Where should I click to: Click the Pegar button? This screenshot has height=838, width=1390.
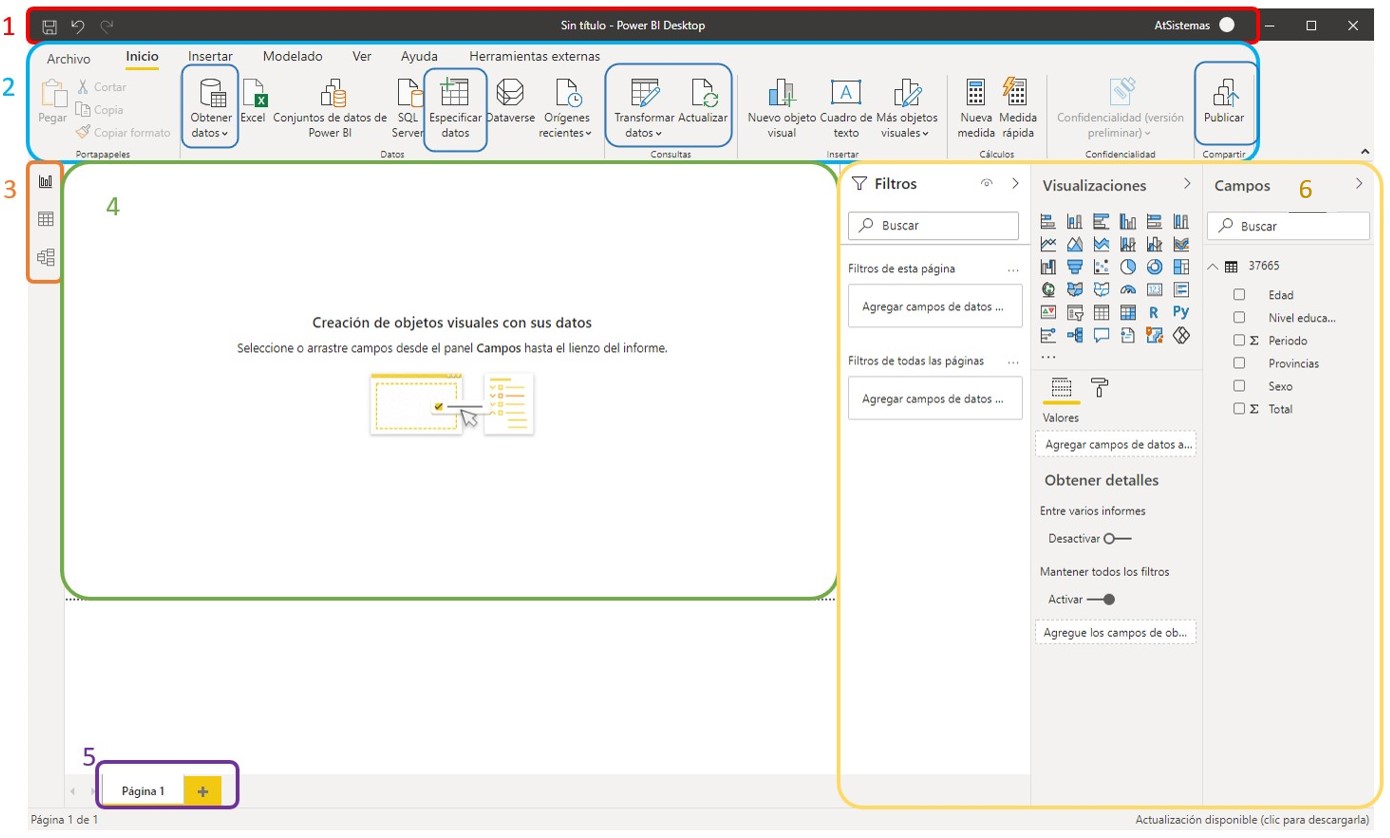53,103
